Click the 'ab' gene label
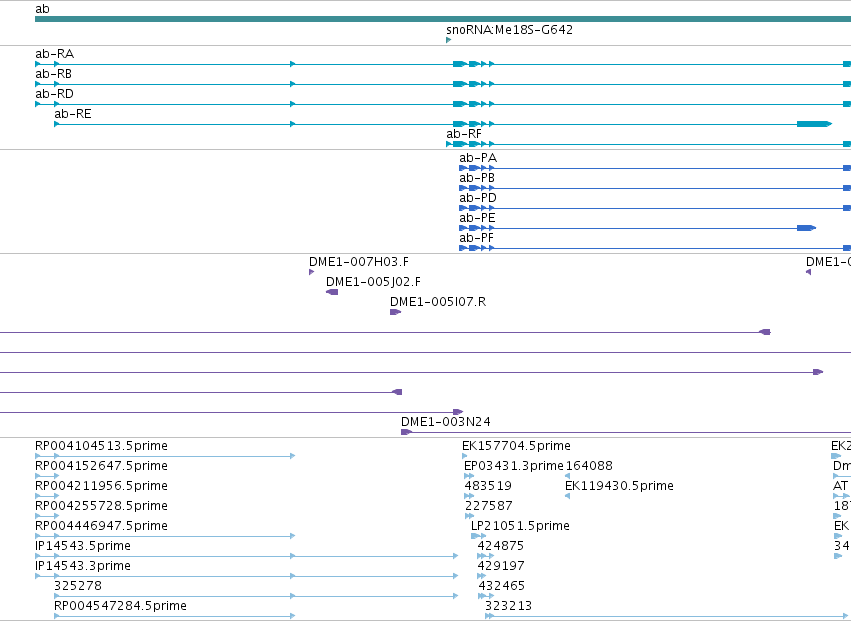Image resolution: width=851 pixels, height=621 pixels. tap(42, 9)
